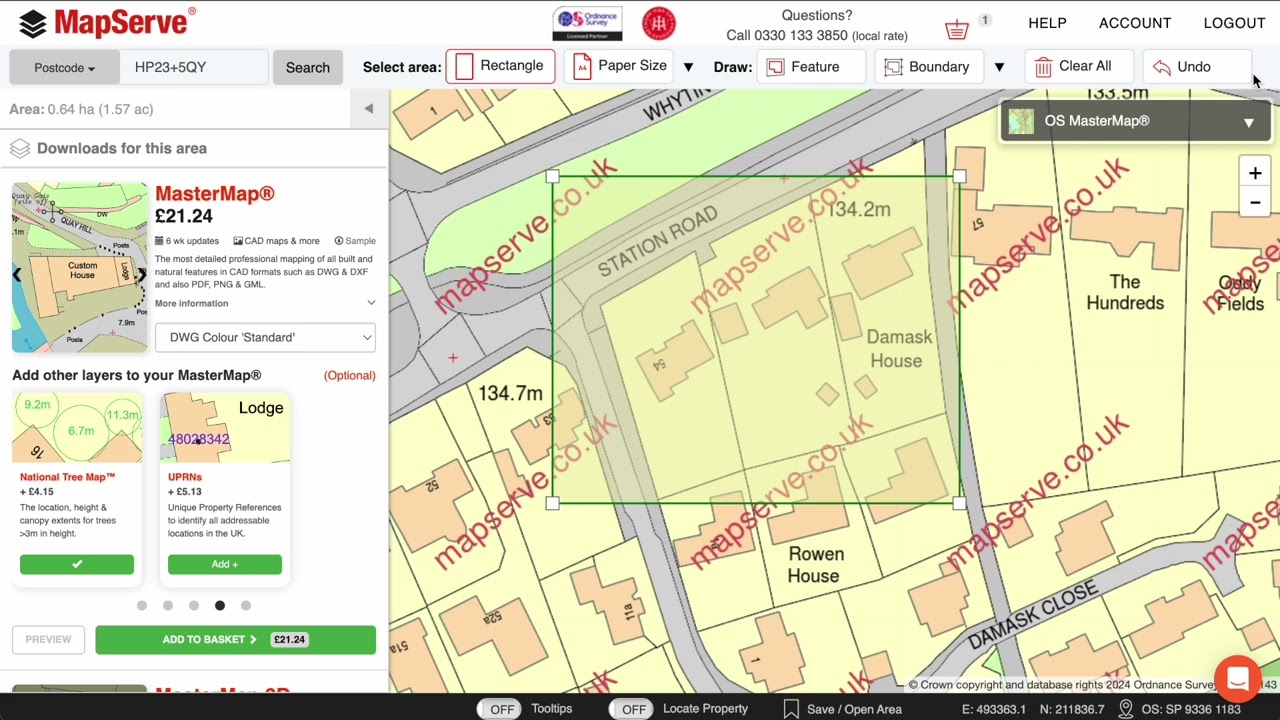Click The Hundreds map label

1125,293
